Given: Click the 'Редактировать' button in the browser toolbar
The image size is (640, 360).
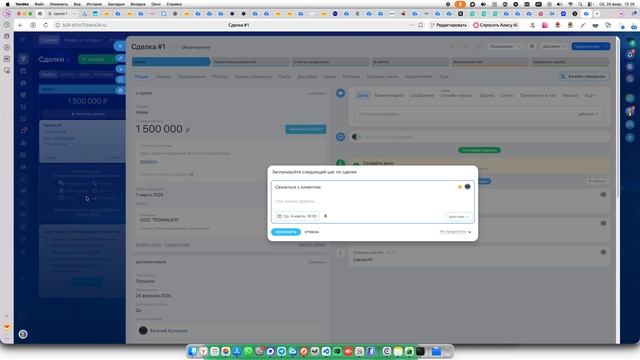Looking at the screenshot, I should (x=448, y=25).
